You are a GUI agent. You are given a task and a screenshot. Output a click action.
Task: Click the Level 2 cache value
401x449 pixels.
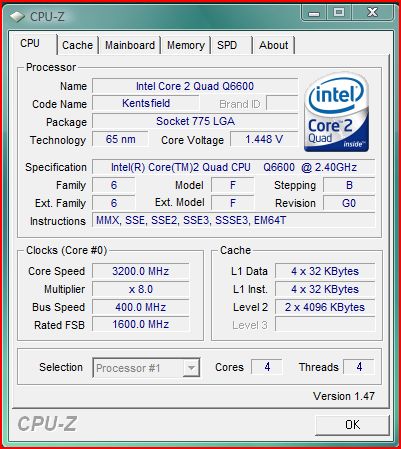pos(325,307)
